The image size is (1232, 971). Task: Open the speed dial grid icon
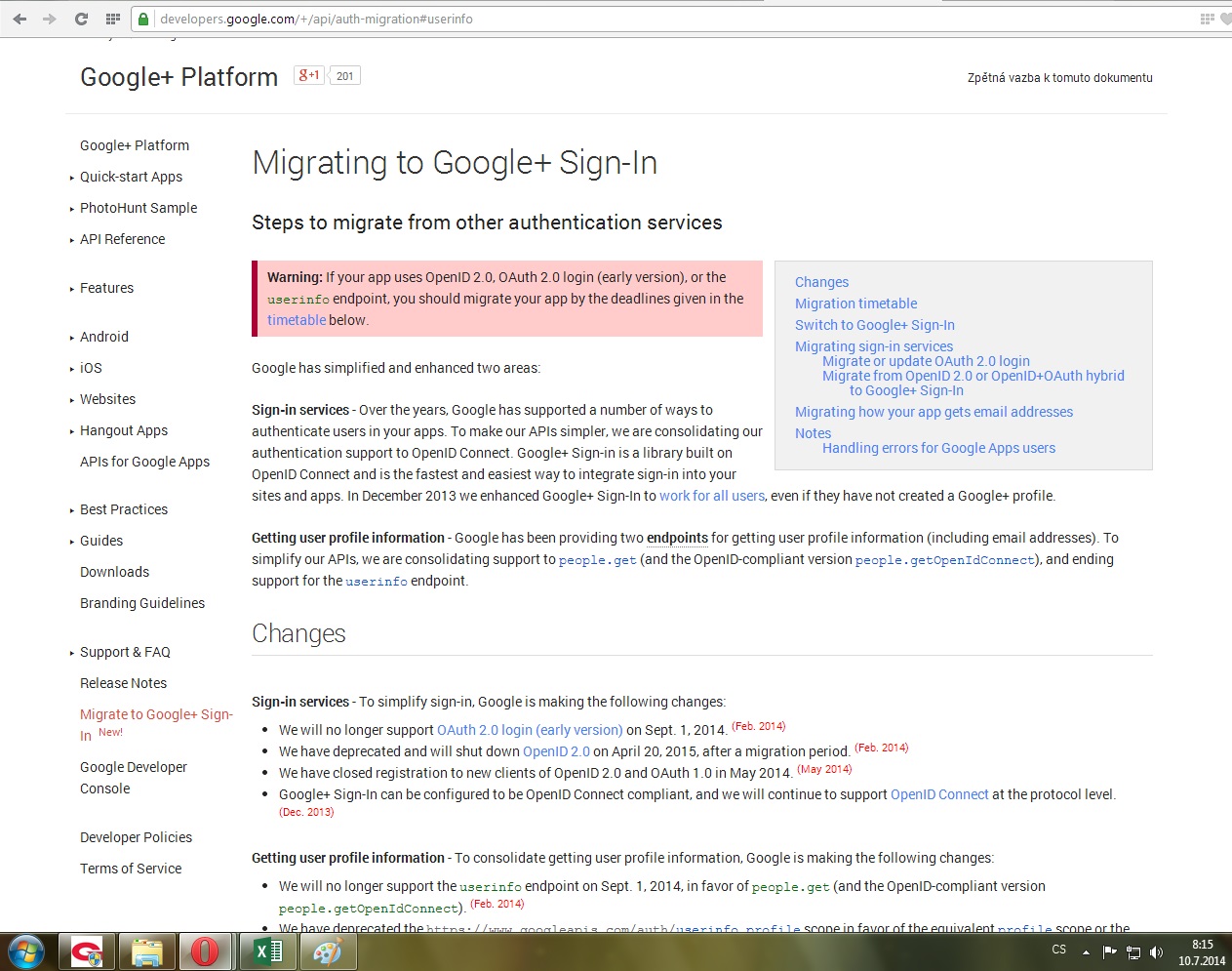113,19
